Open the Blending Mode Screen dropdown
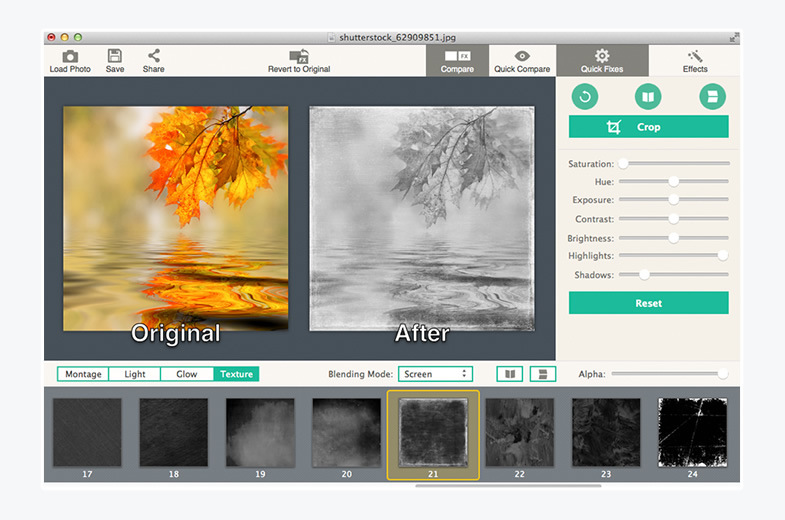Screen dimensions: 785x520 pos(435,374)
